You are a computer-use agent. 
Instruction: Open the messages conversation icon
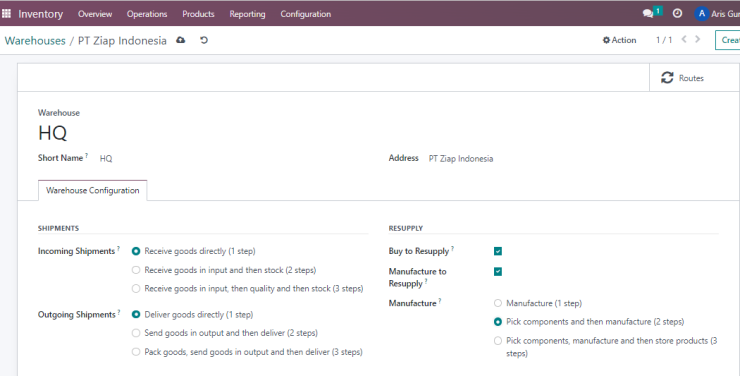648,14
